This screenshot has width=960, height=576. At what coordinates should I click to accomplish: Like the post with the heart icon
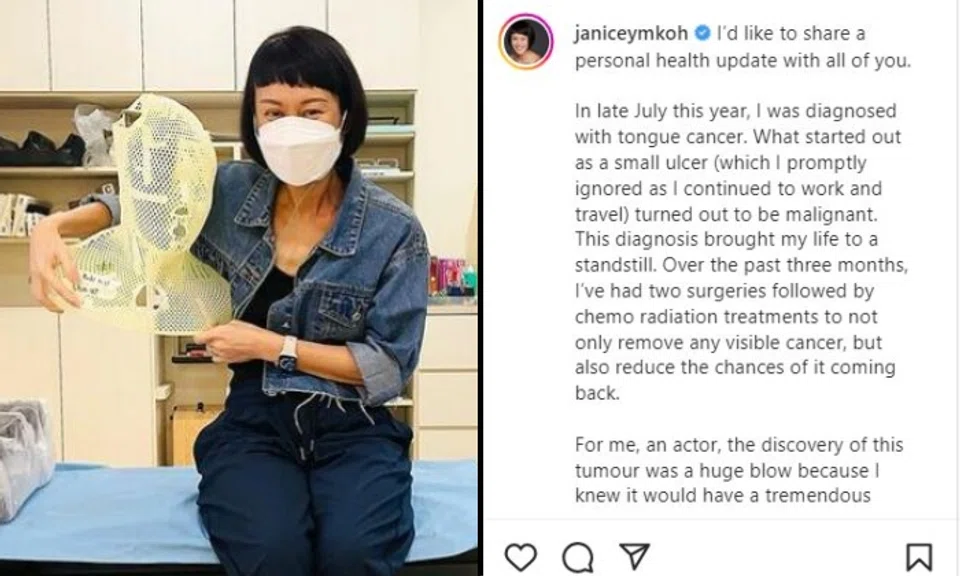coord(520,557)
